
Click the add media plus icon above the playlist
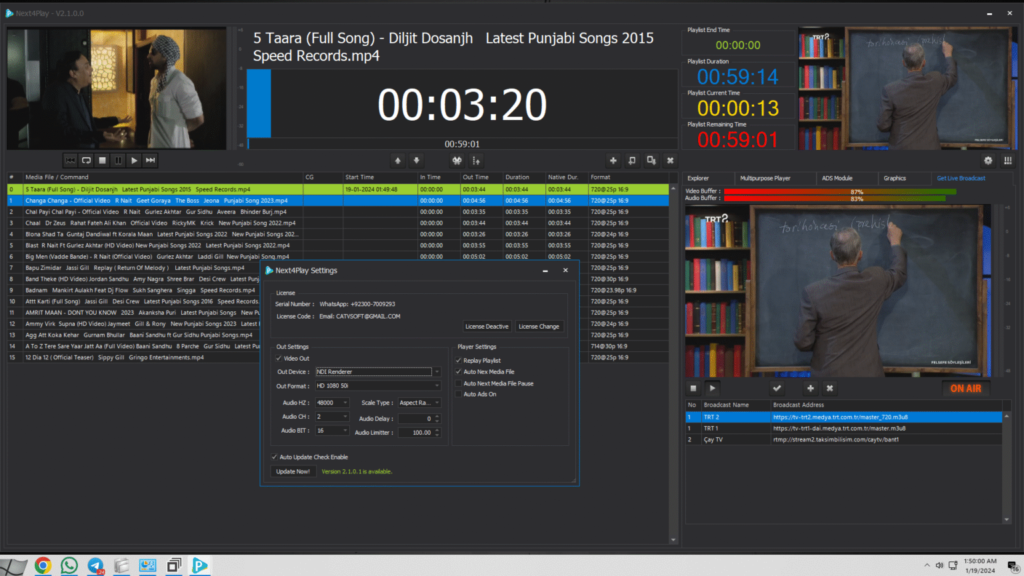tap(613, 160)
